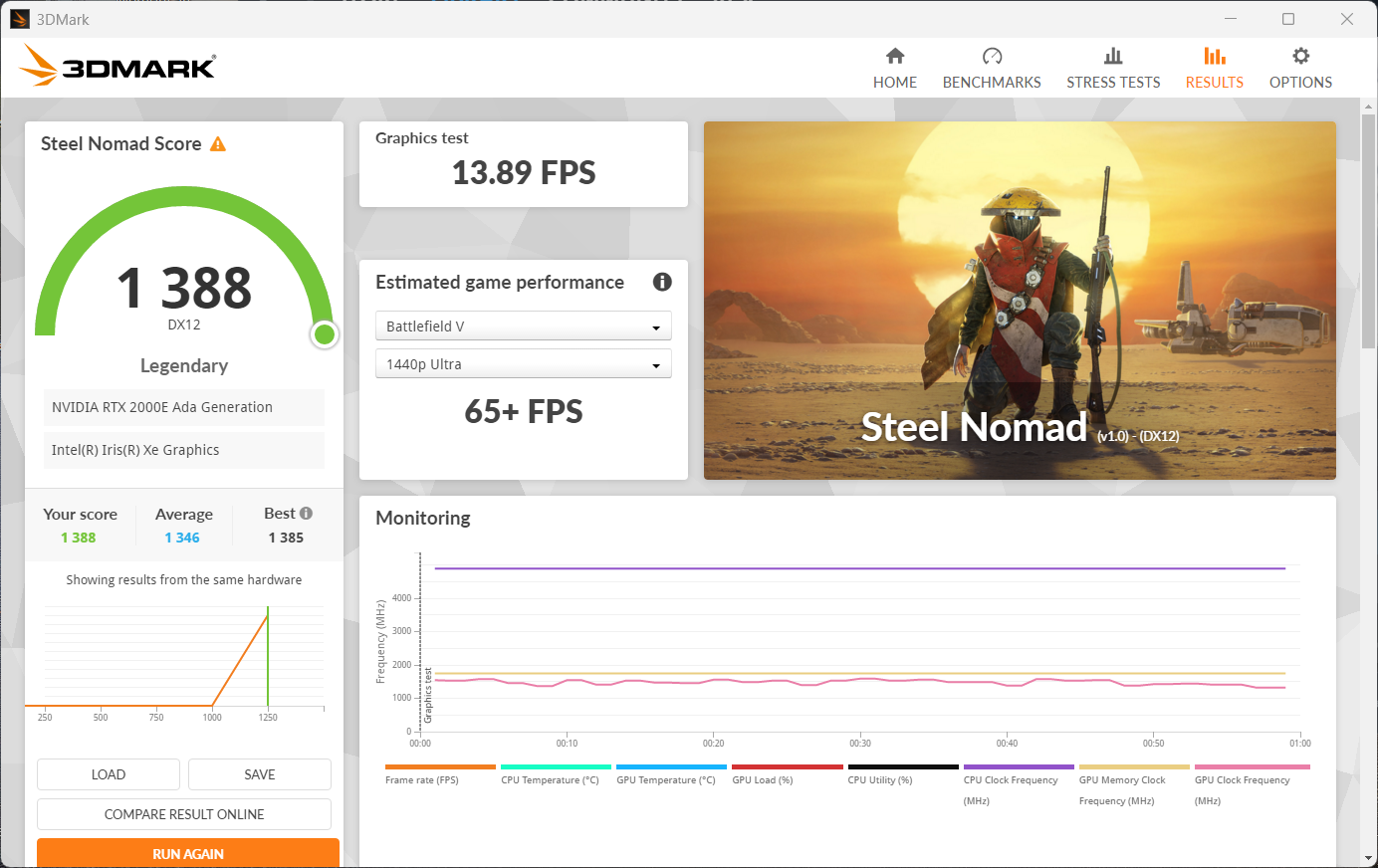This screenshot has width=1378, height=868.
Task: Click the Stress Tests bar chart icon
Action: click(1113, 57)
